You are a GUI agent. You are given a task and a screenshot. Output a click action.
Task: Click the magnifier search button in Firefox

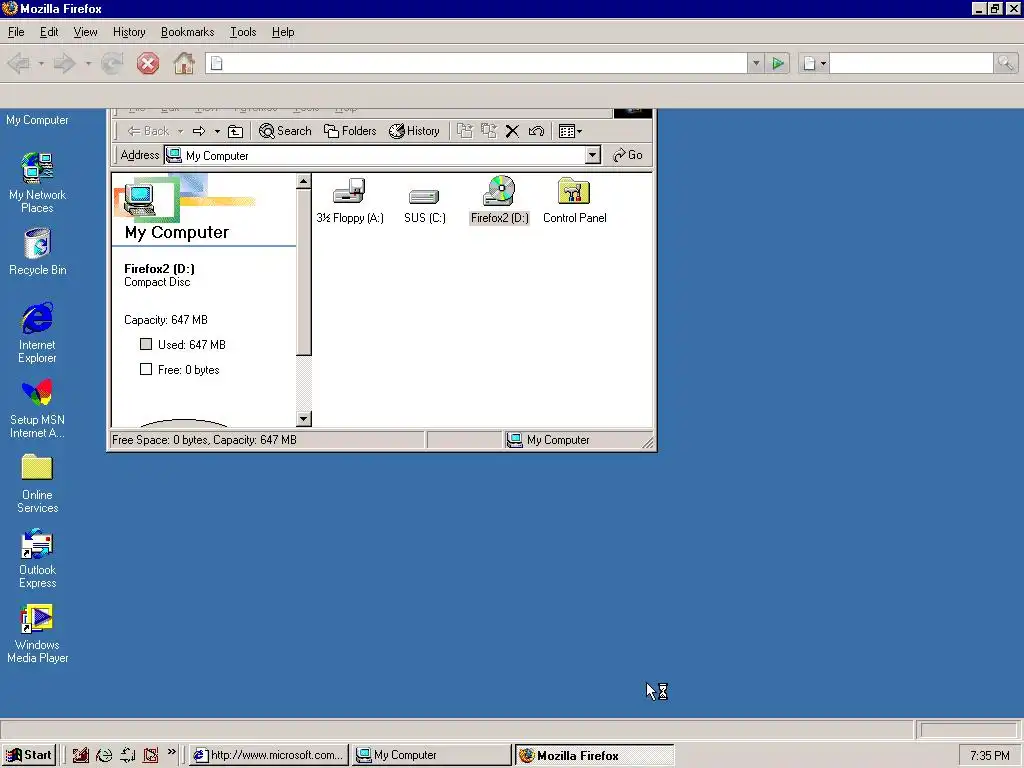[x=1005, y=63]
